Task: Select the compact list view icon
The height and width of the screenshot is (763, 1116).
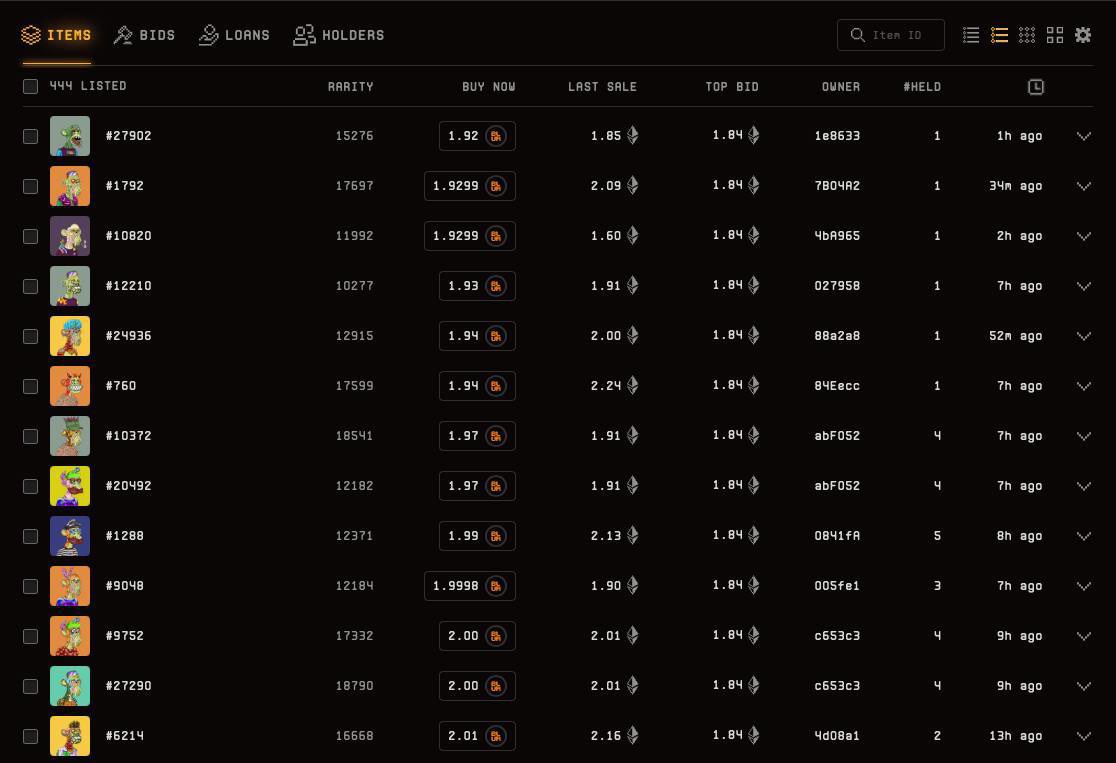Action: click(971, 35)
